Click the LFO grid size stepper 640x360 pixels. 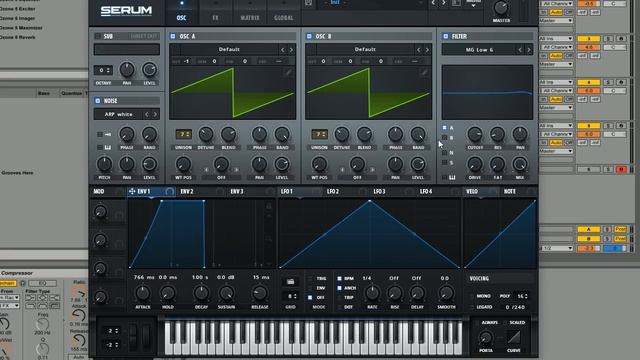(x=291, y=296)
